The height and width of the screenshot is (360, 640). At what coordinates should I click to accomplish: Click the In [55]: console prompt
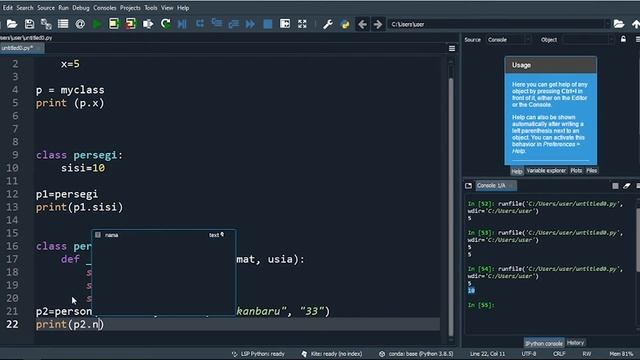[x=481, y=305]
